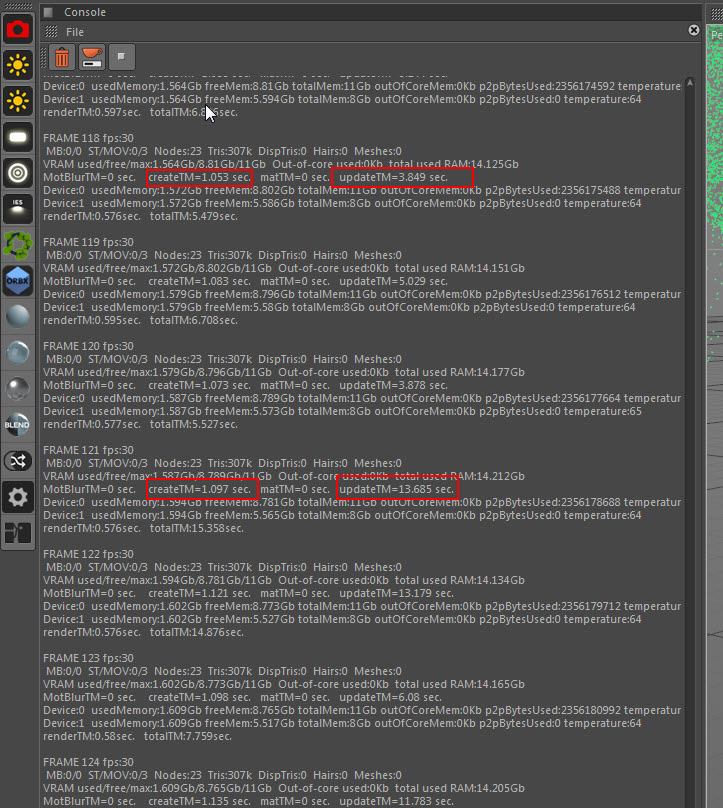This screenshot has height=808, width=723.
Task: Click the target light icon
Action: click(18, 173)
